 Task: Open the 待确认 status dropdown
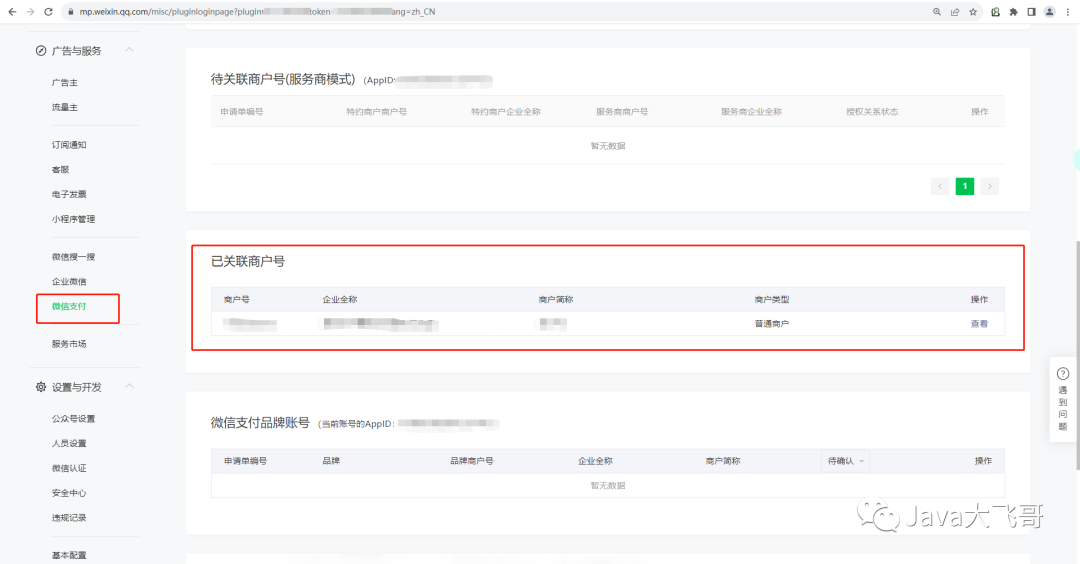click(x=846, y=461)
